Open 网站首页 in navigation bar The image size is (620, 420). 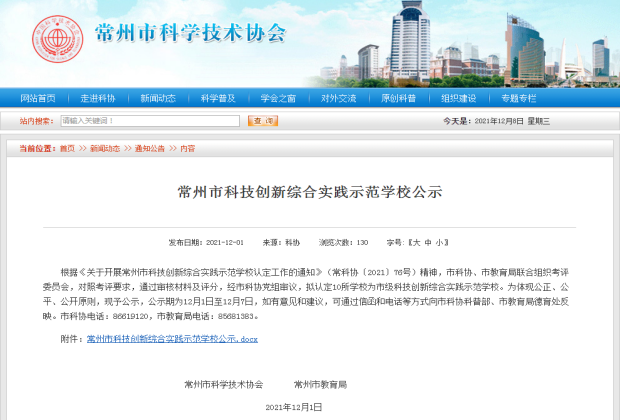point(38,98)
